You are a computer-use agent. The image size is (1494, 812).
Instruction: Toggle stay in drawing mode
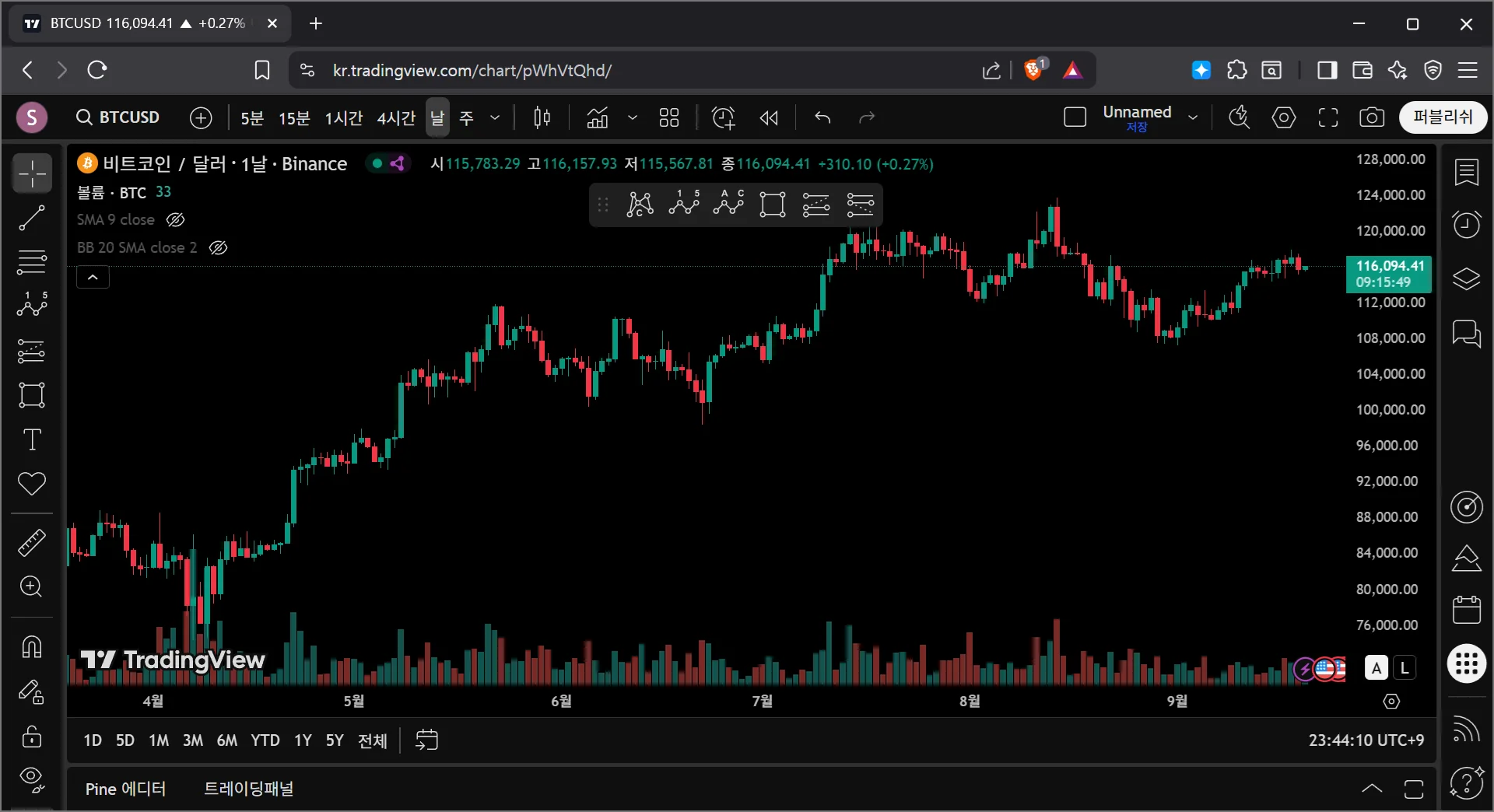click(32, 691)
